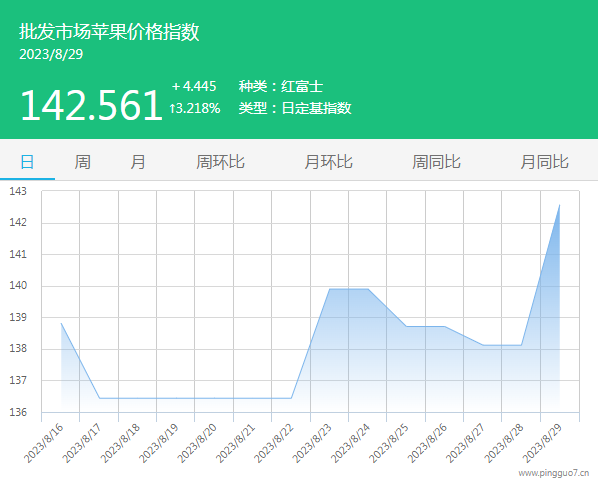This screenshot has height=485, width=598.
Task: Select the 月环比 tab
Action: pyautogui.click(x=328, y=162)
